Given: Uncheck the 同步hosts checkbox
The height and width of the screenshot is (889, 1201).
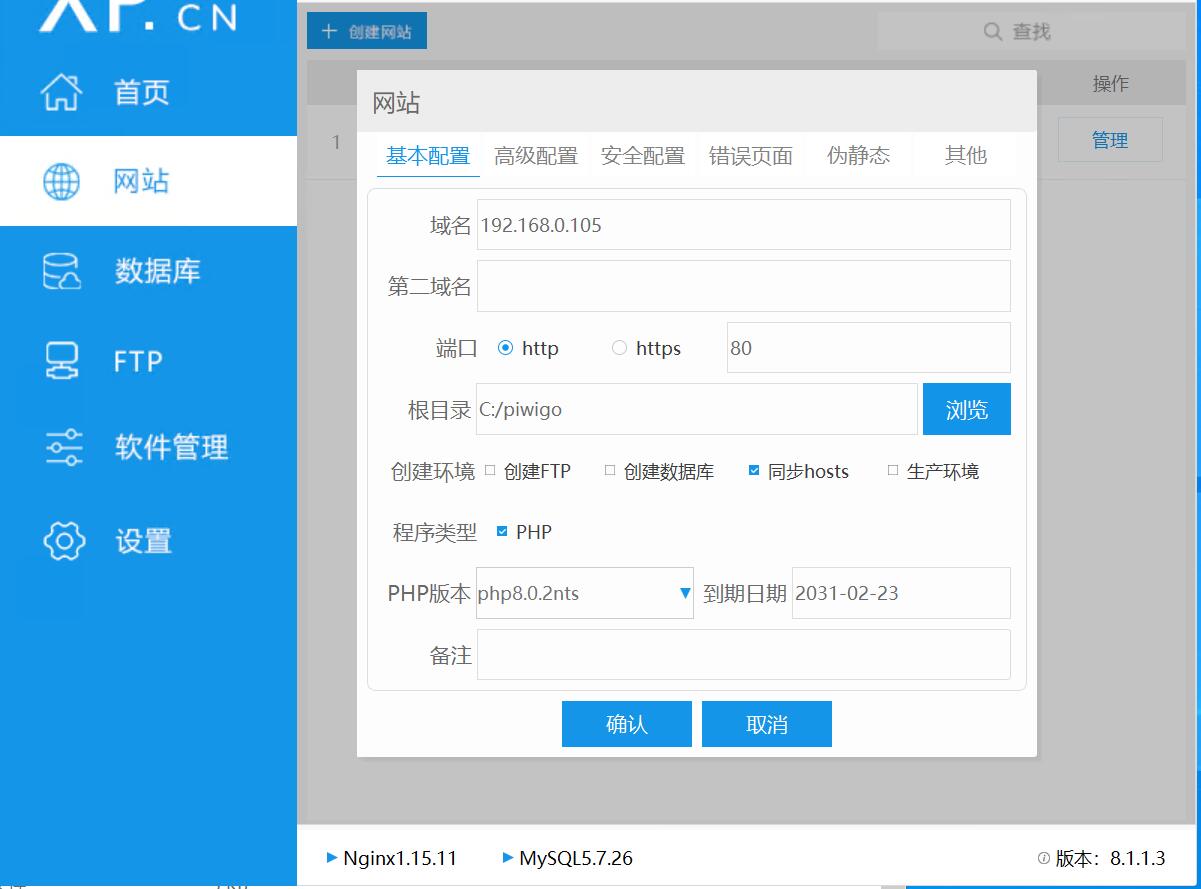Looking at the screenshot, I should 754,470.
